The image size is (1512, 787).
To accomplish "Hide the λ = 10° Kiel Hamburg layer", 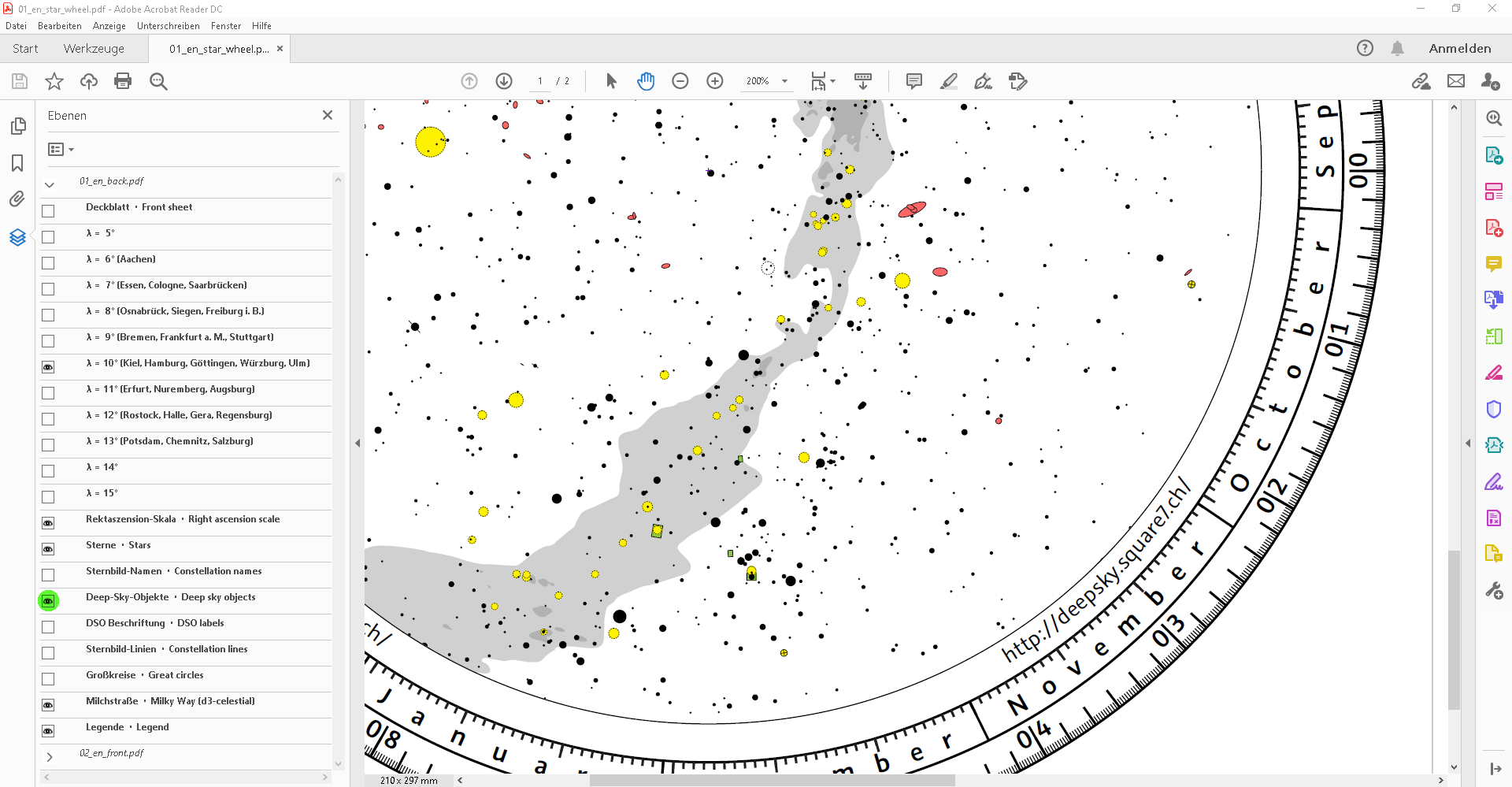I will pyautogui.click(x=48, y=367).
